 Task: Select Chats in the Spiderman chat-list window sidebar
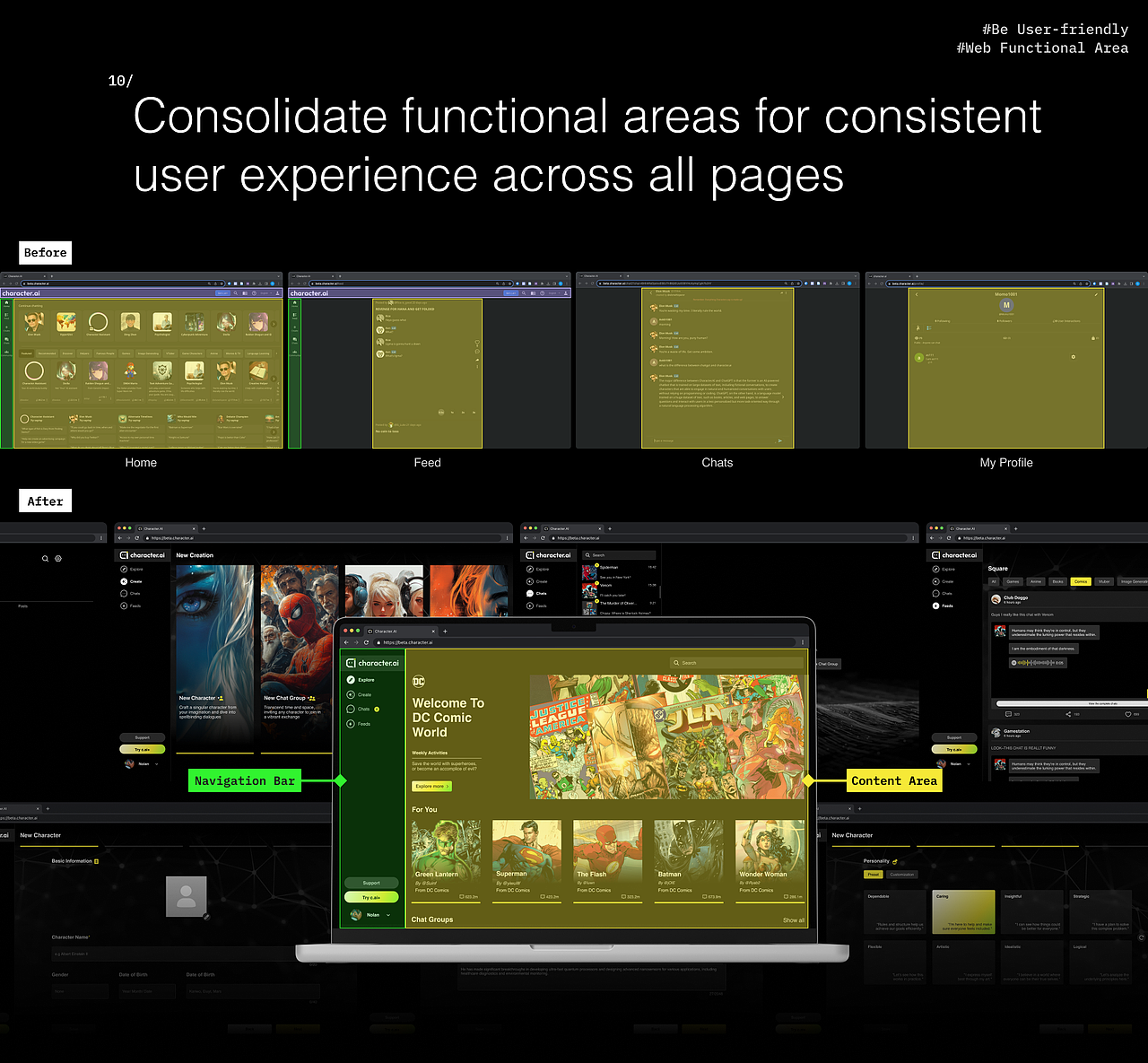(x=537, y=593)
